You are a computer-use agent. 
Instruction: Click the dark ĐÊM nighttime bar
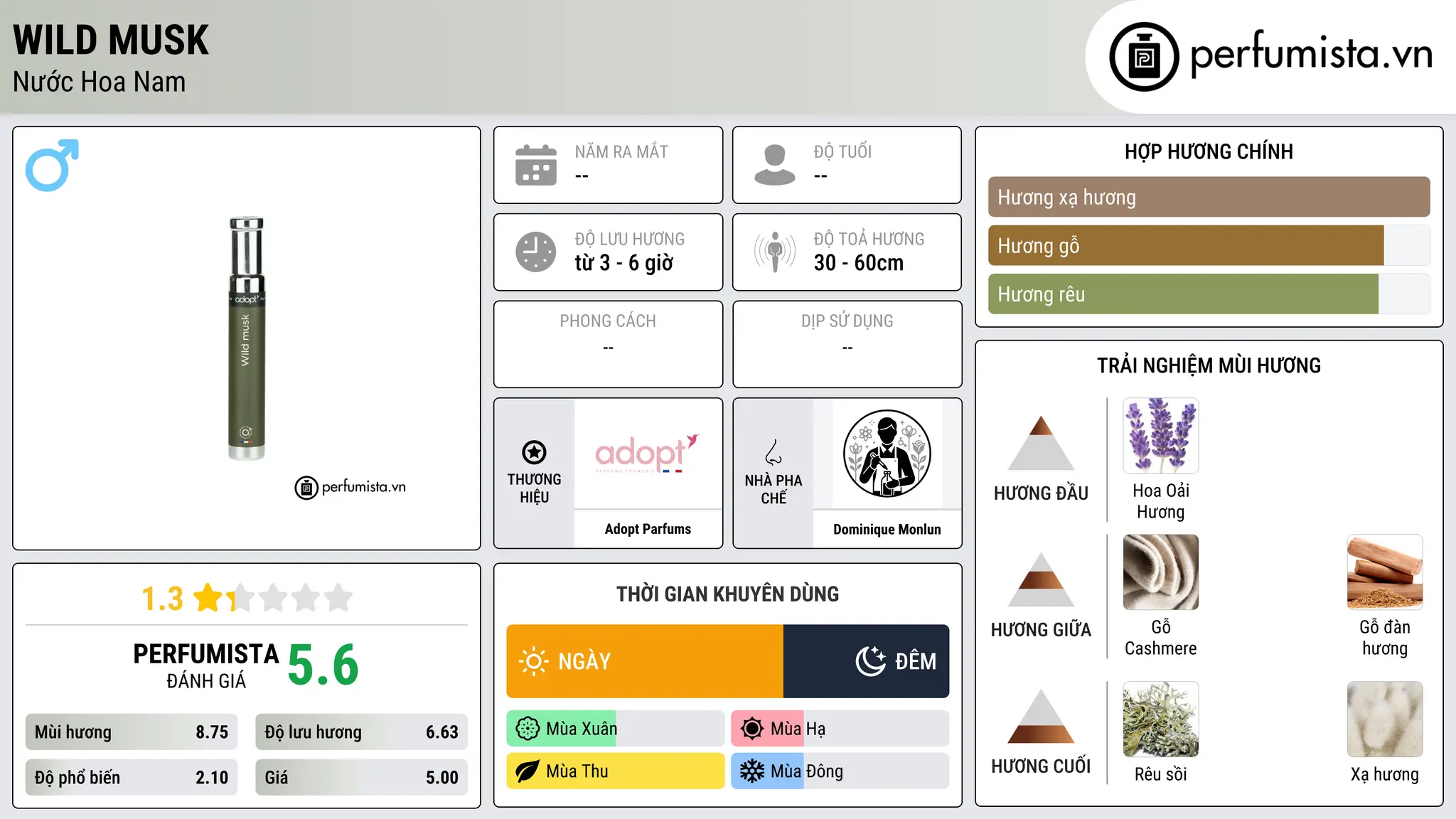866,661
